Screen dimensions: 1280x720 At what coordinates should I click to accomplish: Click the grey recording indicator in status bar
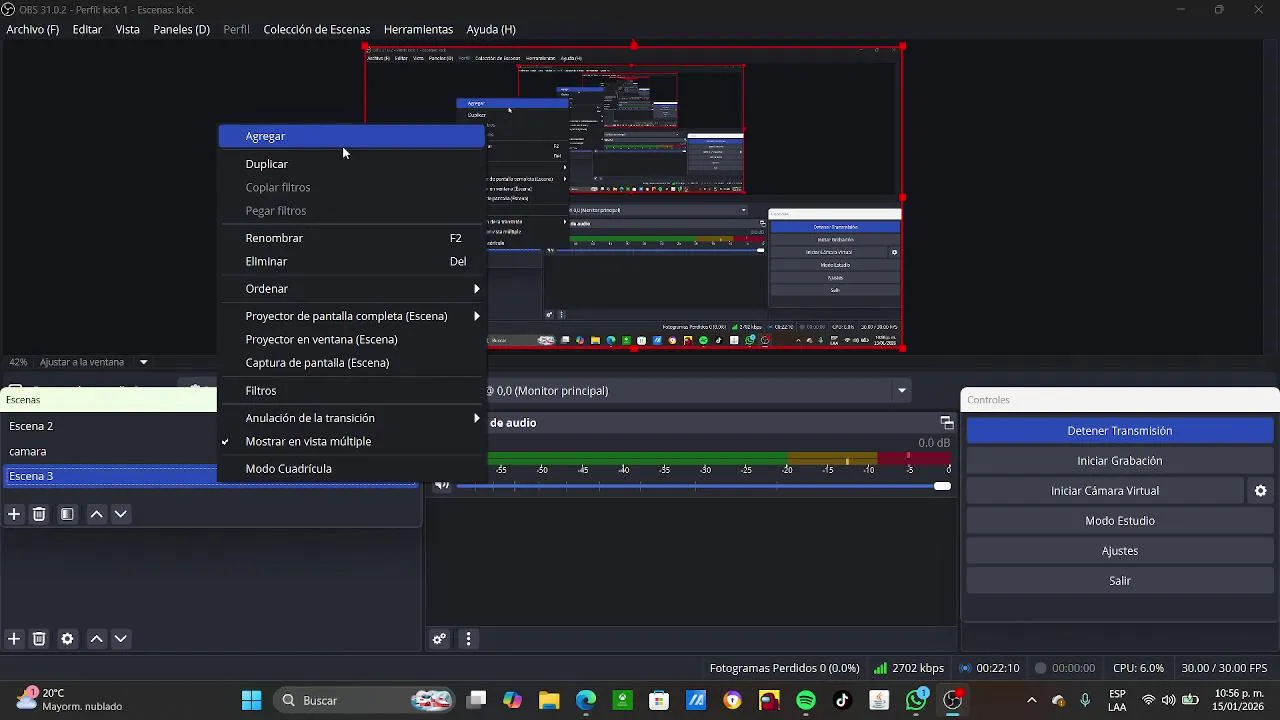pyautogui.click(x=1040, y=668)
